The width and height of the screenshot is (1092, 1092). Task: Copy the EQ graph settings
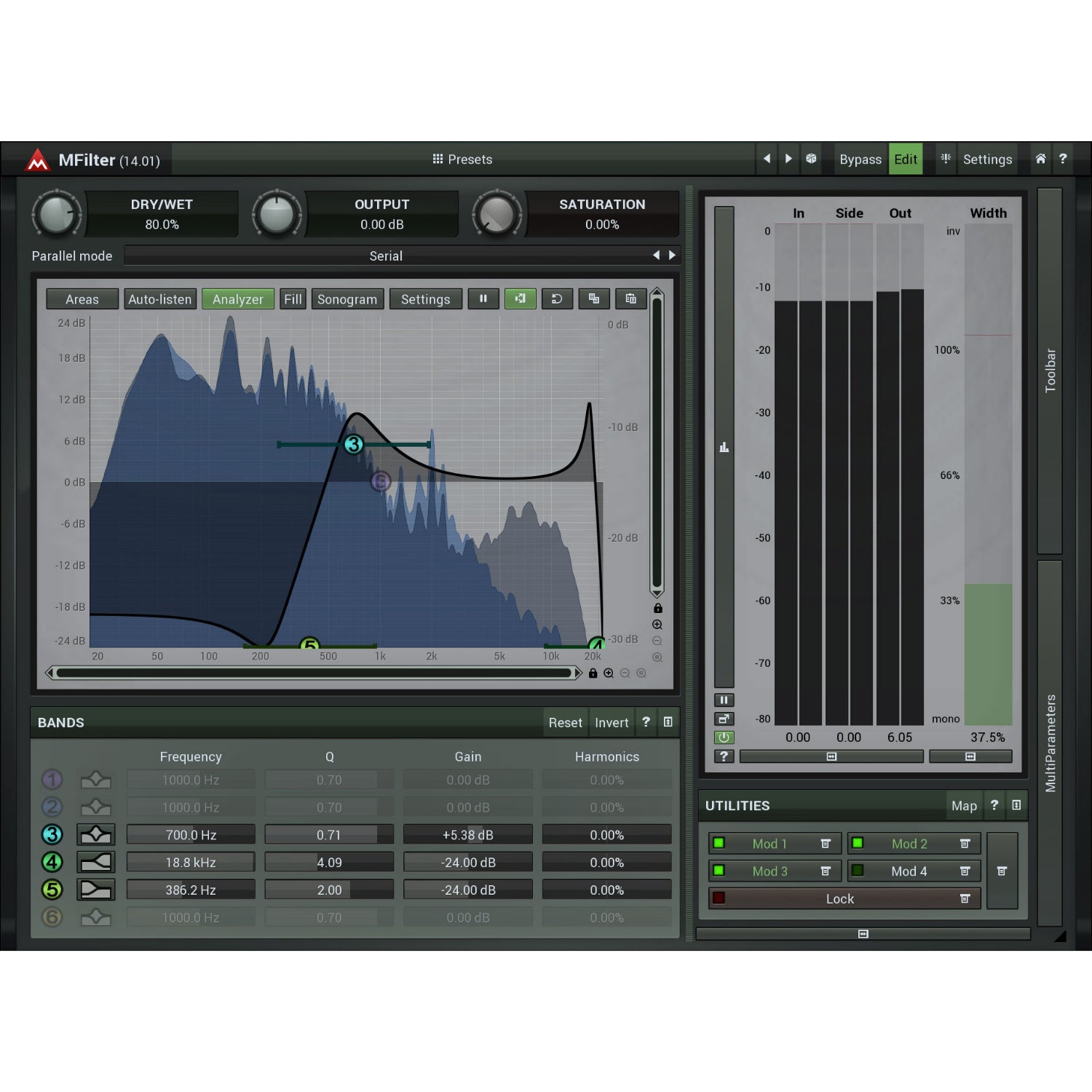tap(594, 298)
